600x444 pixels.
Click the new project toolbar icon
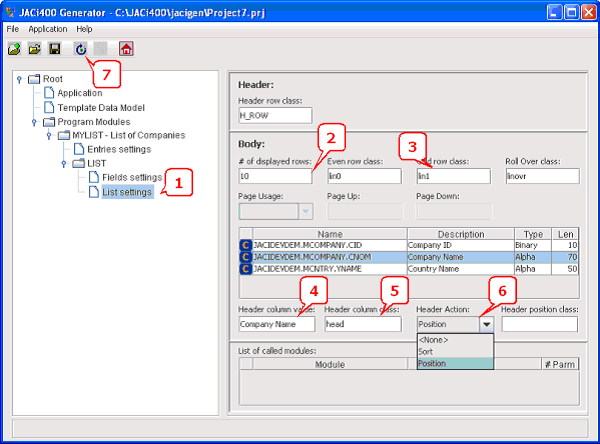[14, 48]
